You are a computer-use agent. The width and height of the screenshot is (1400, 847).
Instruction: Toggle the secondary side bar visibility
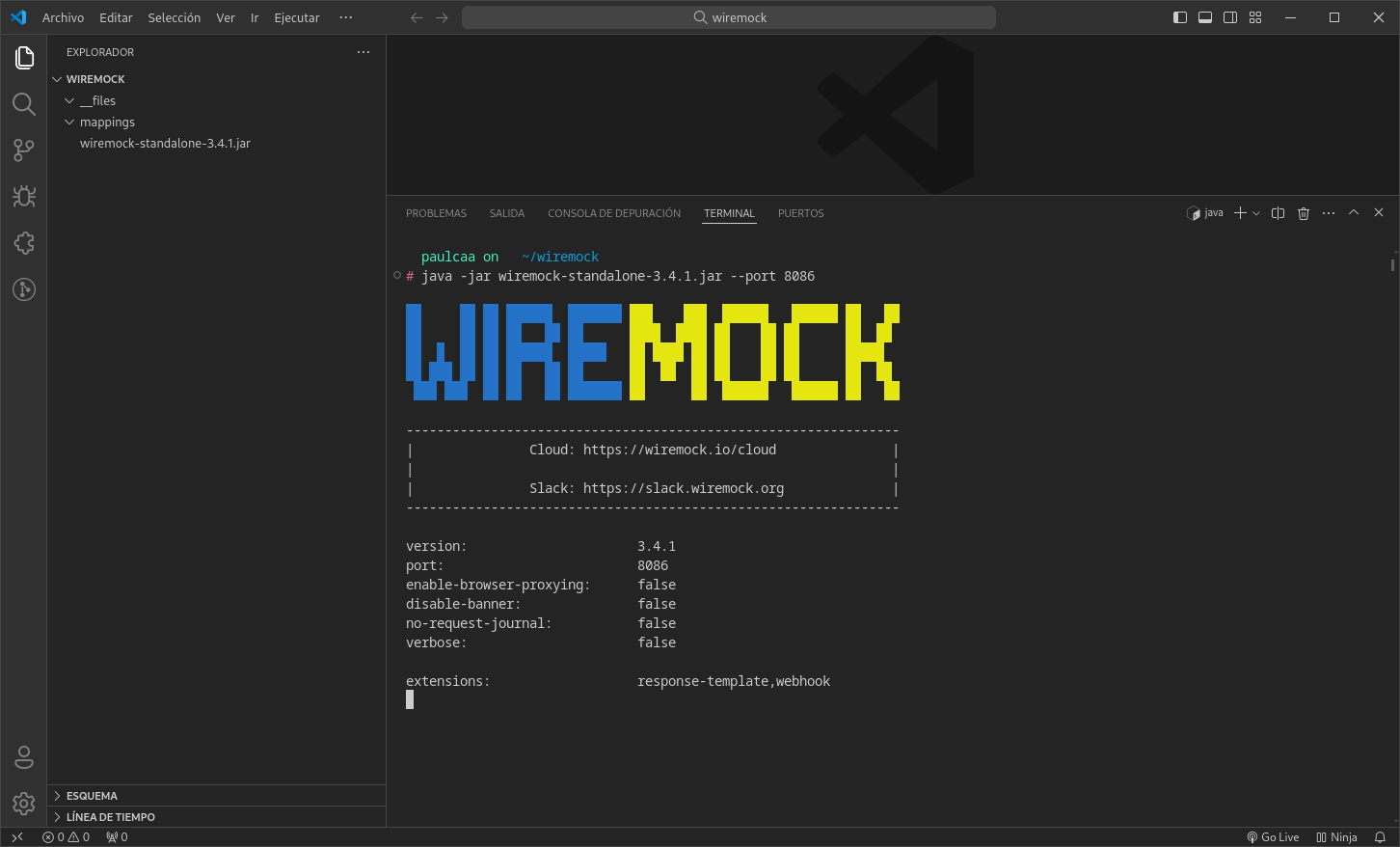tap(1230, 17)
